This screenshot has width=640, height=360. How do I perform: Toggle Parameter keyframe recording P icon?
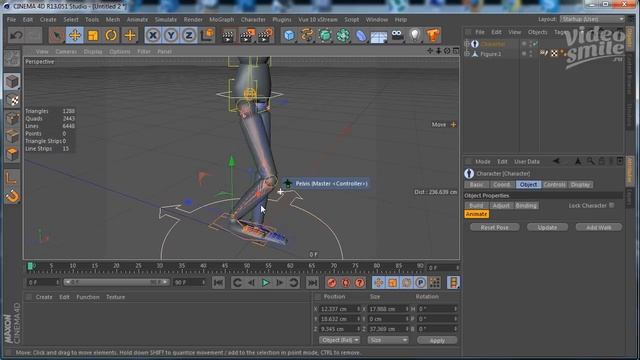tap(420, 282)
